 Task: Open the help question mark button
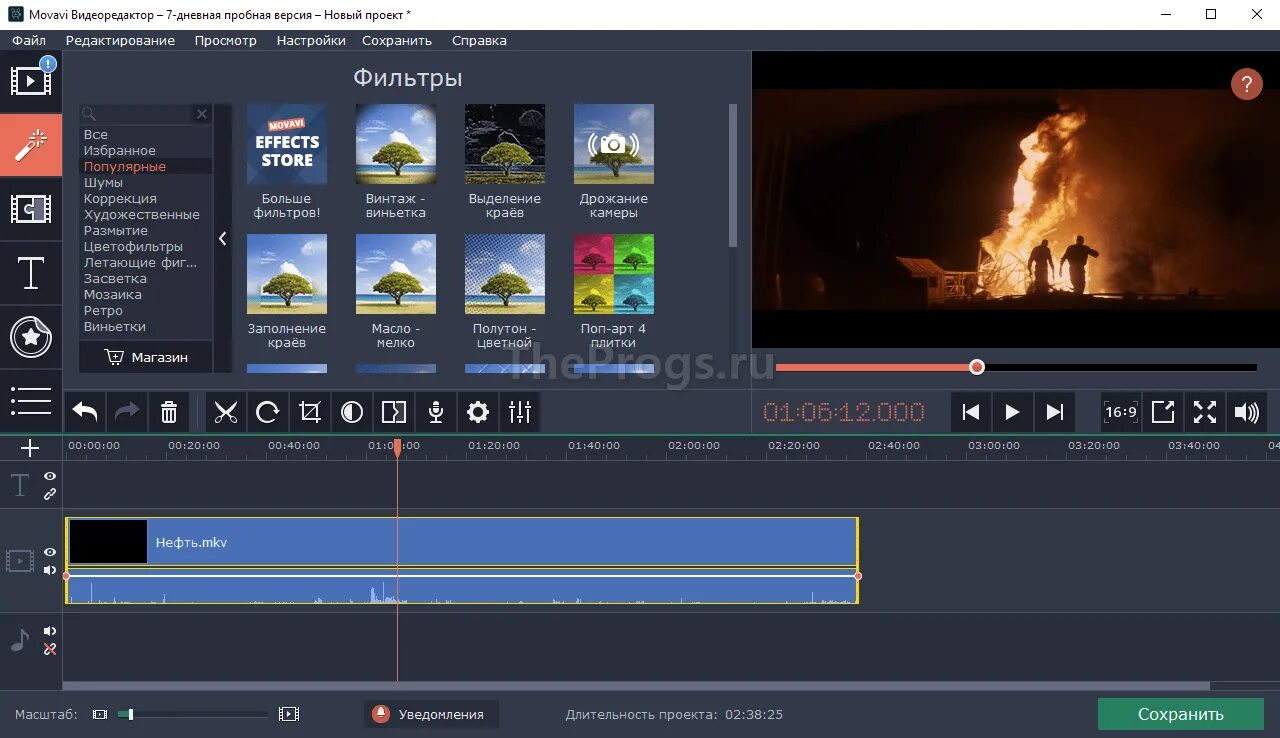click(x=1246, y=84)
